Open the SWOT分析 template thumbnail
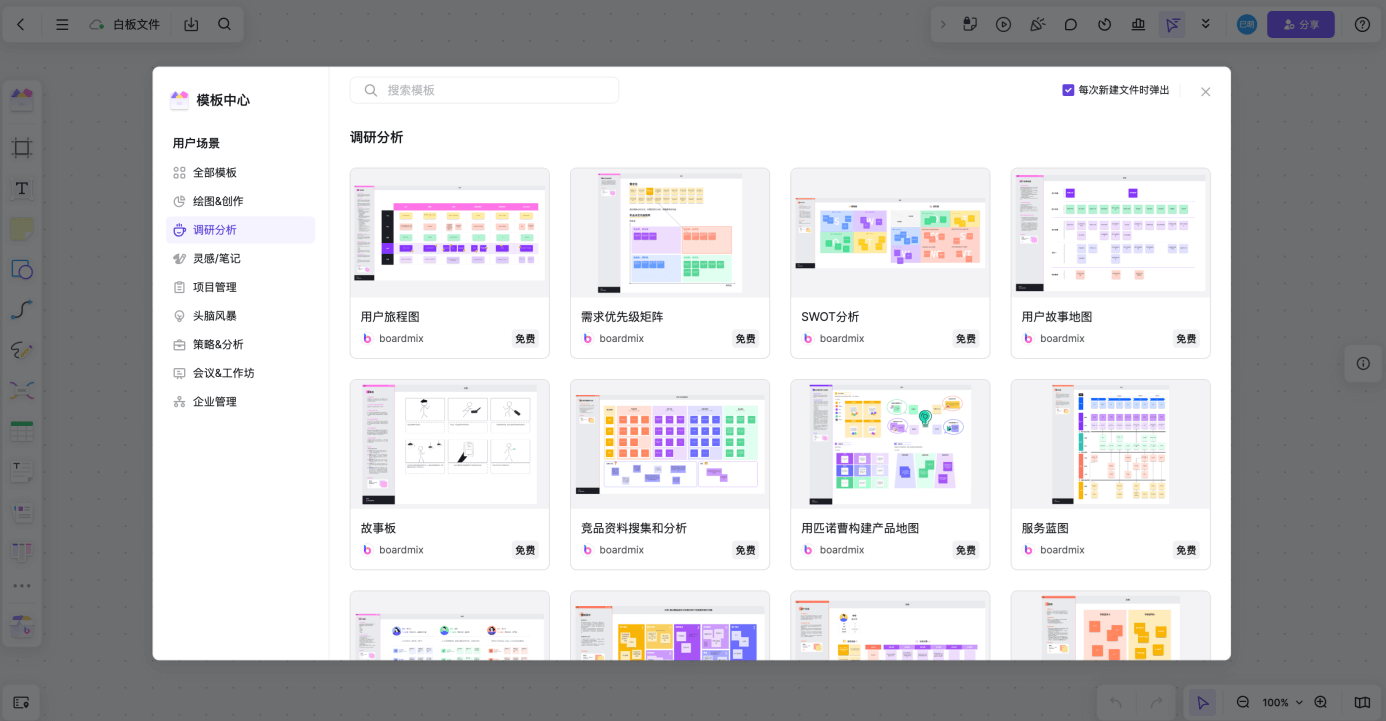The height and width of the screenshot is (721, 1386). (x=890, y=233)
